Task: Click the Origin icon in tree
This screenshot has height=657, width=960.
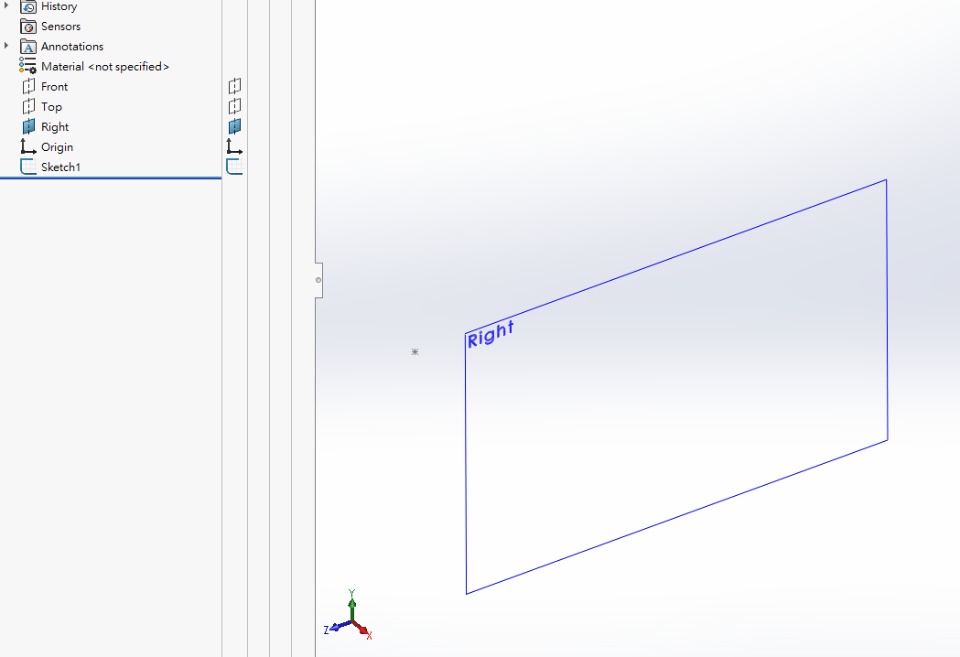Action: point(28,146)
